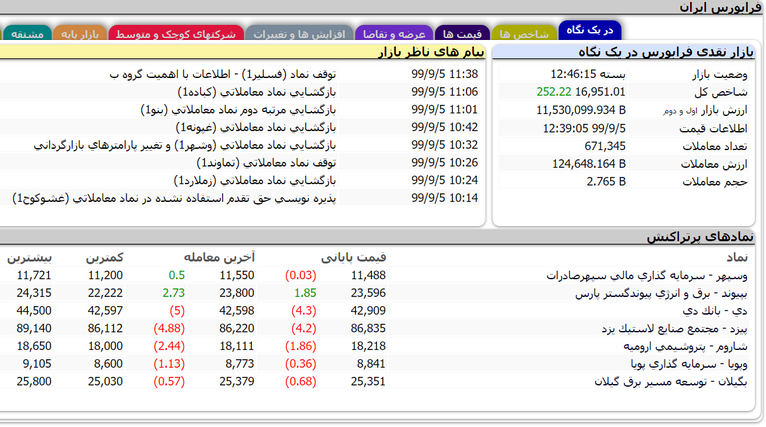Image resolution: width=766 pixels, height=427 pixels.
Task: Click message بازگشایی نماد معاملاتی (غبونه1)
Action: click(256, 127)
